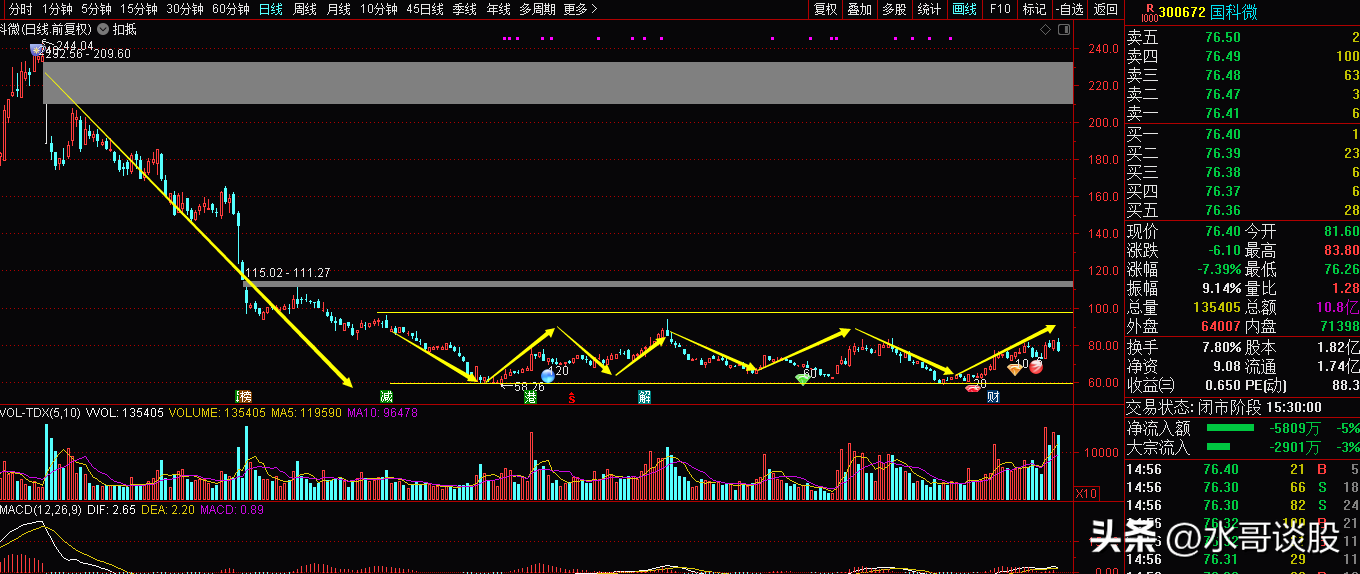Click the green diamond signal marker
The height and width of the screenshot is (574, 1360).
[802, 378]
